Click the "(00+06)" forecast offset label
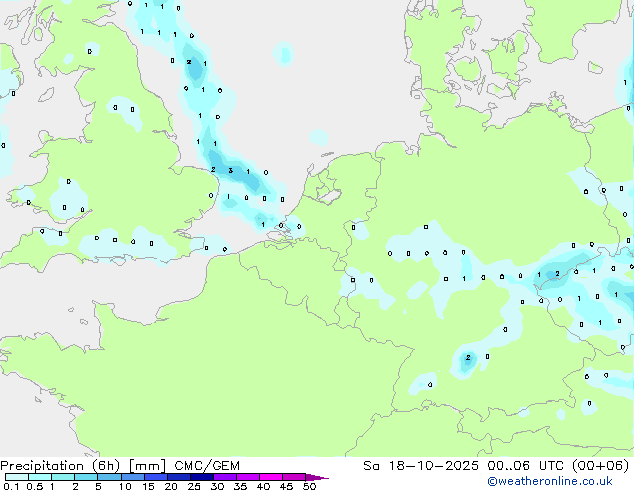The image size is (634, 490). coord(601,466)
